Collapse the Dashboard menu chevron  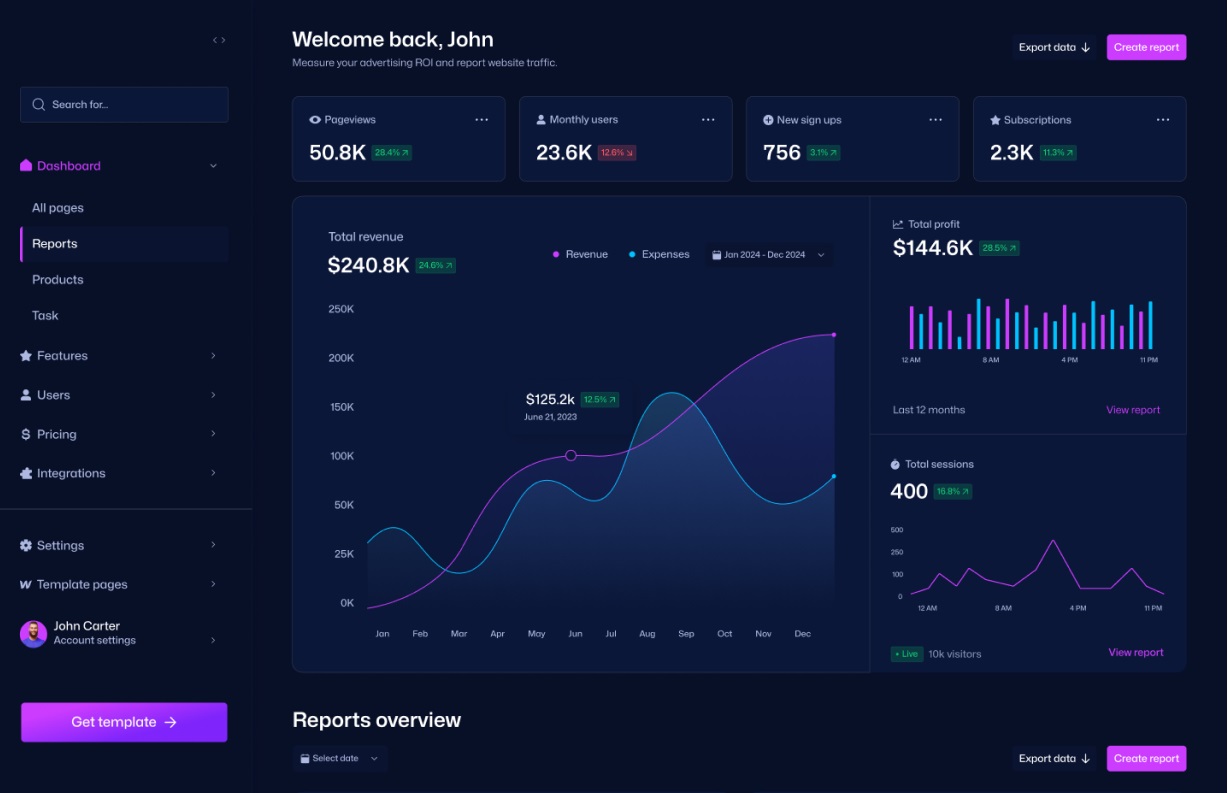tap(213, 165)
